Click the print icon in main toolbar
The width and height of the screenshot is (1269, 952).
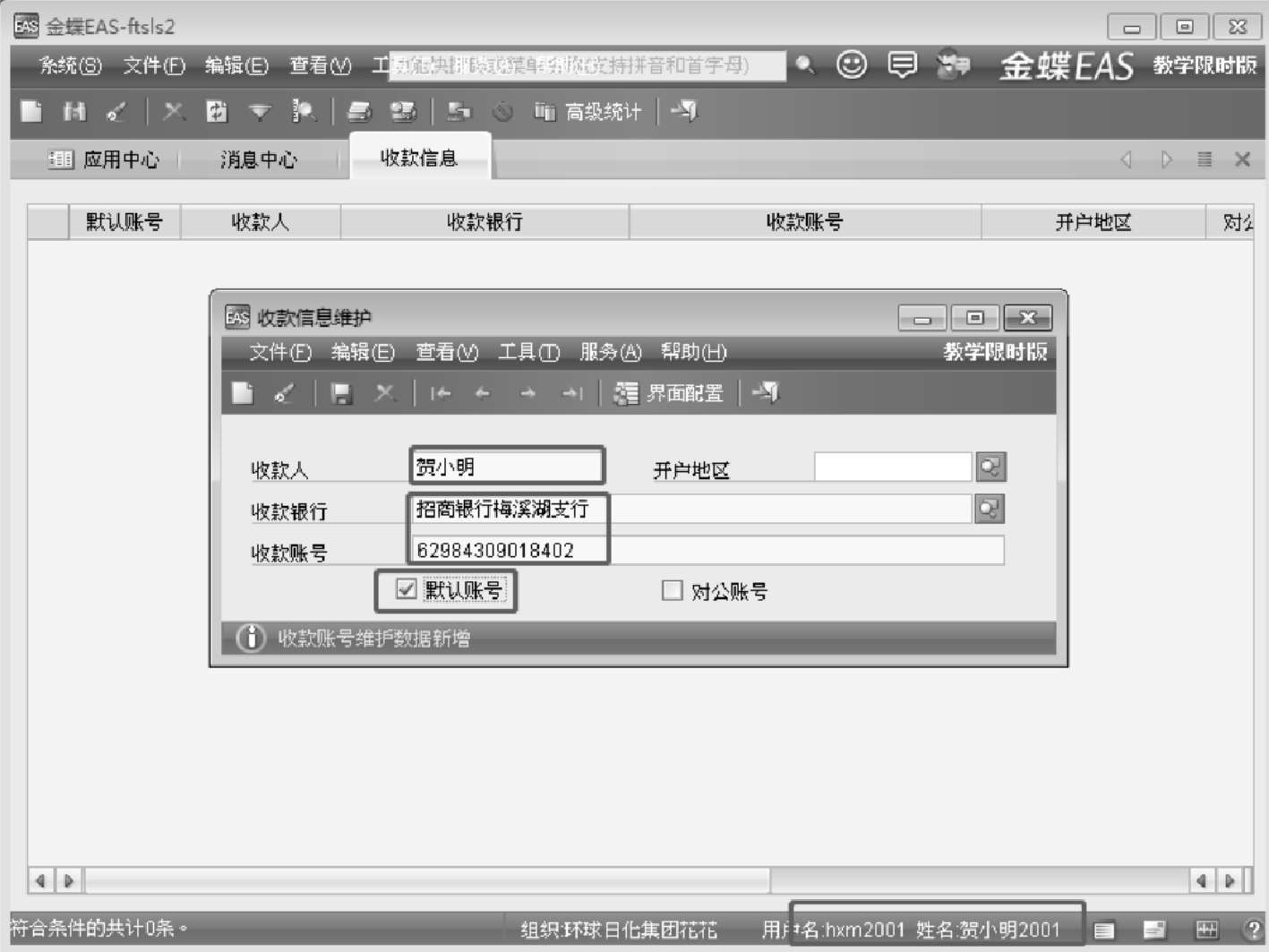click(359, 111)
